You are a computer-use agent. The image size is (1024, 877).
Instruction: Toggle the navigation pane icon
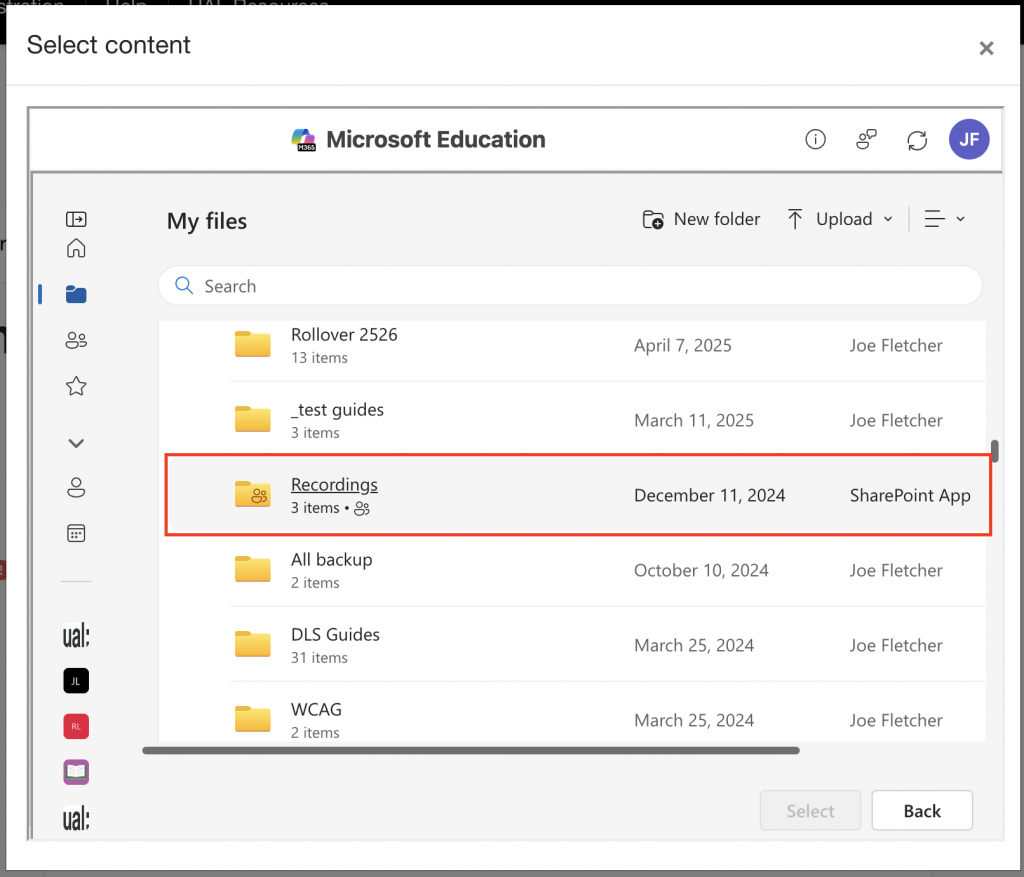pyautogui.click(x=76, y=219)
